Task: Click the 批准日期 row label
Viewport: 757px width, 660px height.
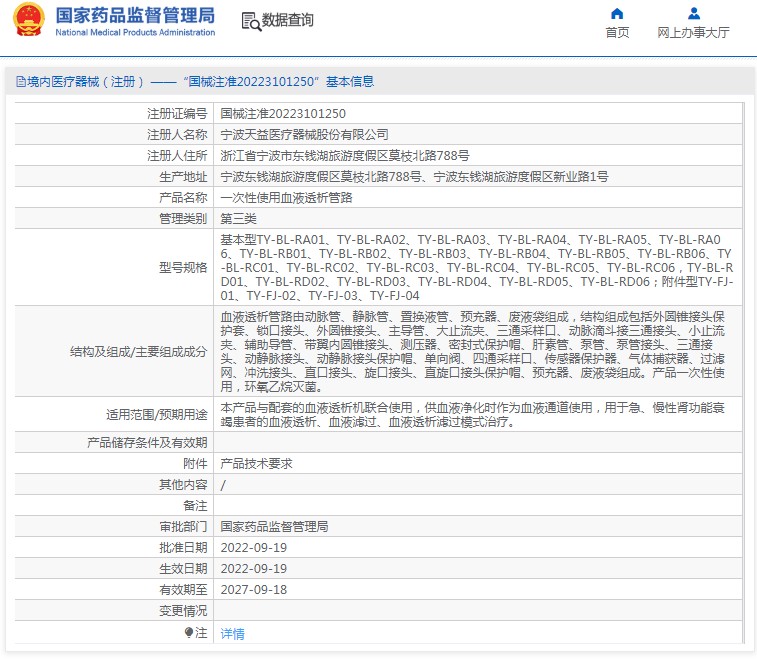Action: [x=183, y=548]
